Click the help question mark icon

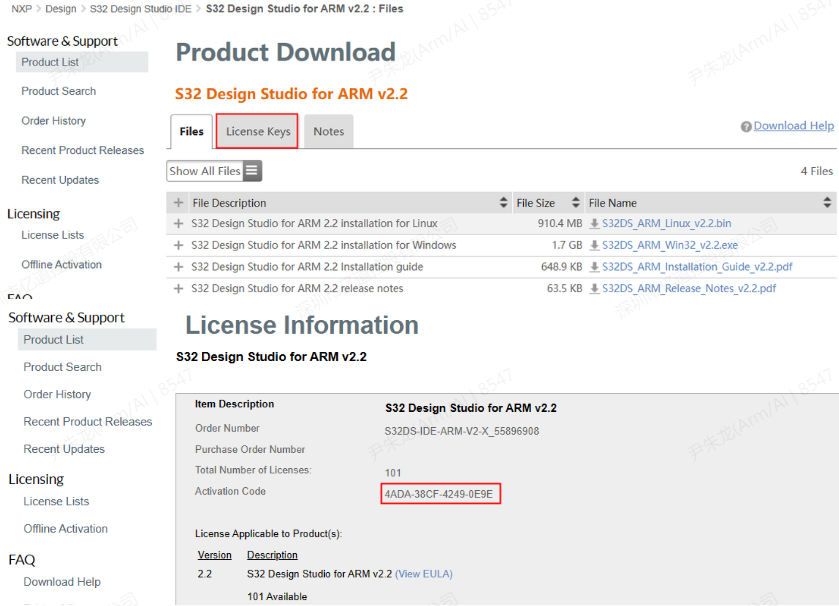pyautogui.click(x=746, y=127)
